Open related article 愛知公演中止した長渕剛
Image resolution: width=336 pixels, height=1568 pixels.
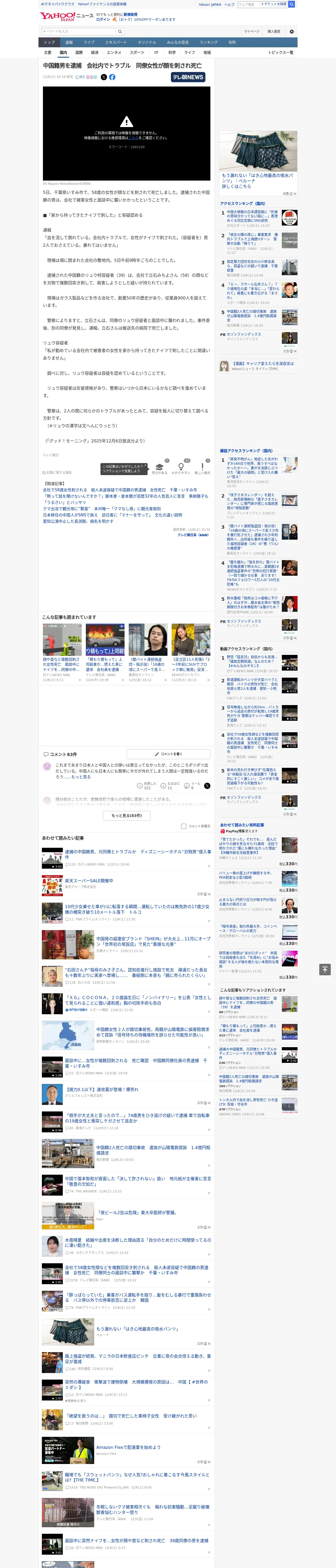click(78, 521)
